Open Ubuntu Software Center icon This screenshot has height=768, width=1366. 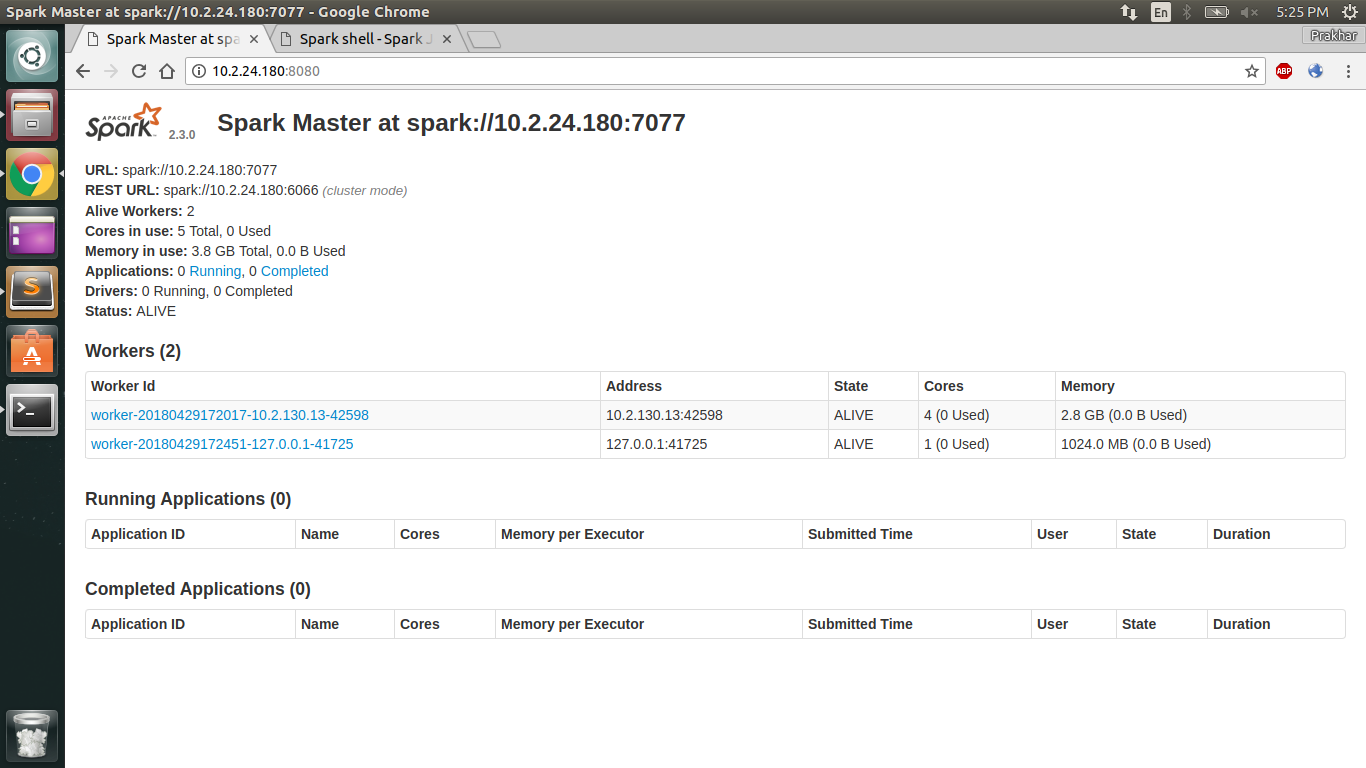click(32, 350)
